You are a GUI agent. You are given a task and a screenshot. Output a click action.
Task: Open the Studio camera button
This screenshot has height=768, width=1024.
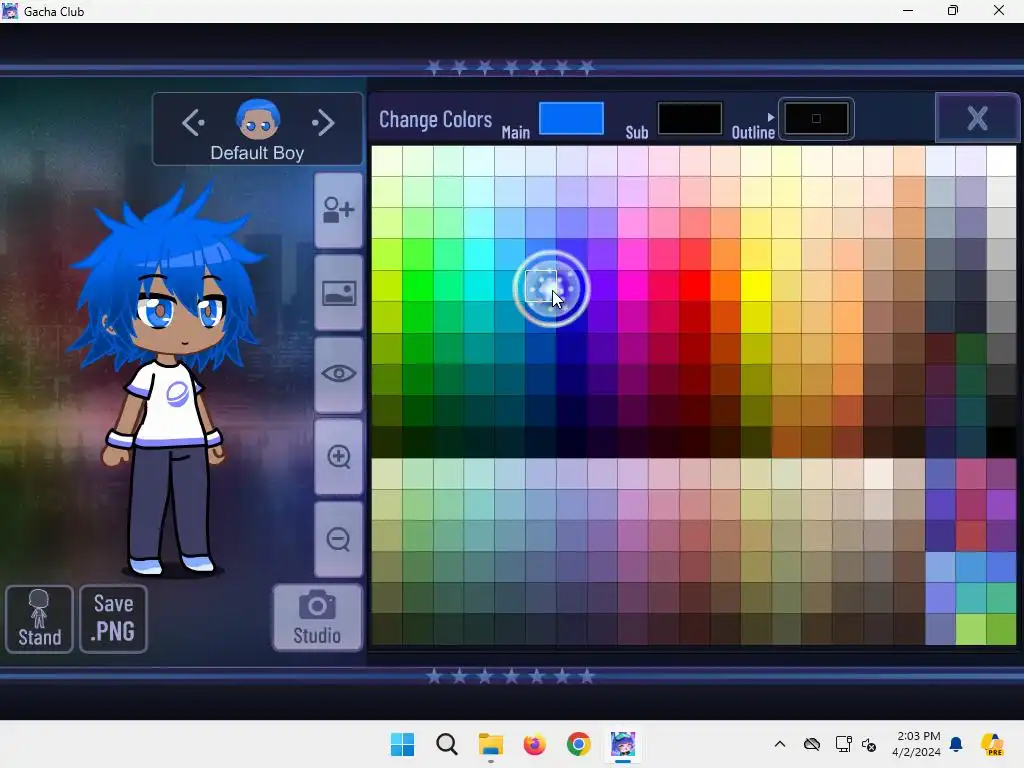coord(317,618)
